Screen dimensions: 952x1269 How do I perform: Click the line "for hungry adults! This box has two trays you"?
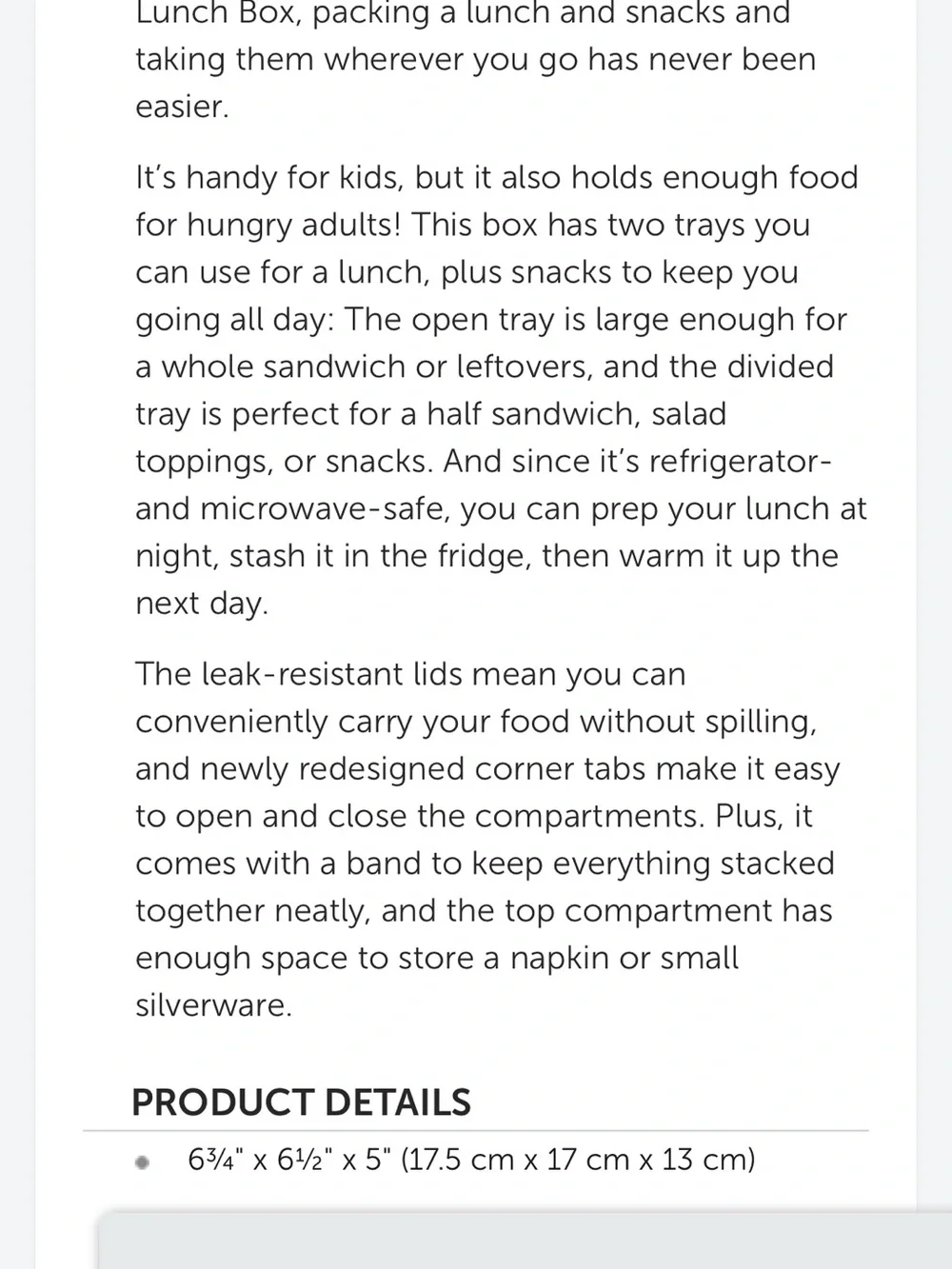click(x=473, y=225)
